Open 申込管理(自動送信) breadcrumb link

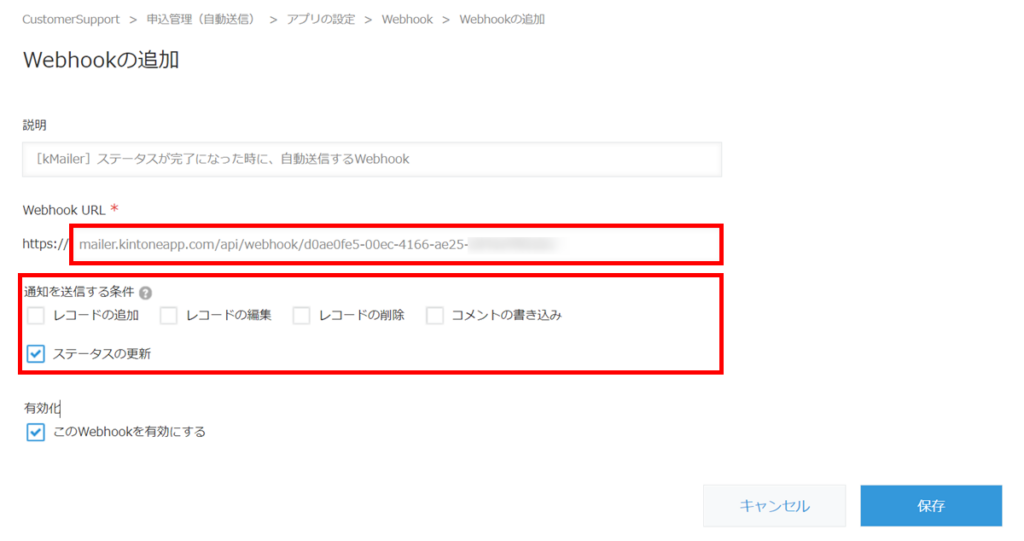point(201,20)
